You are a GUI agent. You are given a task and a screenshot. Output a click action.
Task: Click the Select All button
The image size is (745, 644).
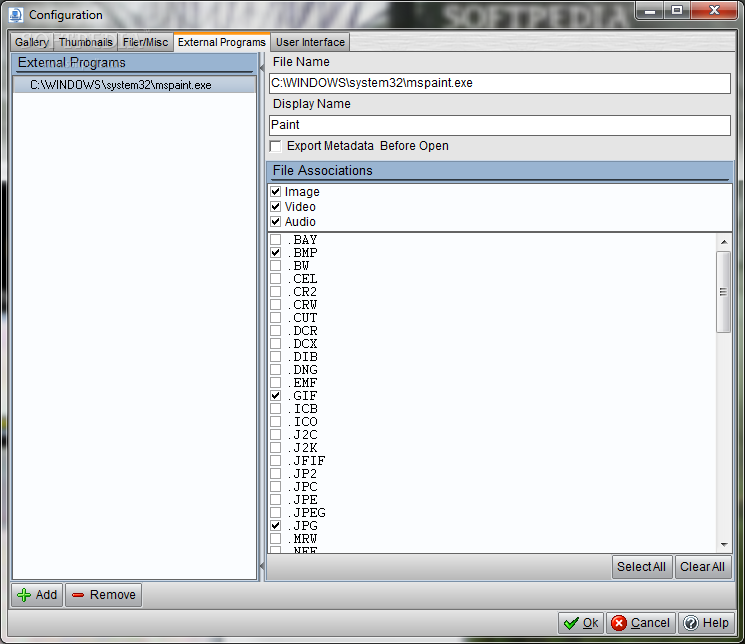(x=642, y=567)
